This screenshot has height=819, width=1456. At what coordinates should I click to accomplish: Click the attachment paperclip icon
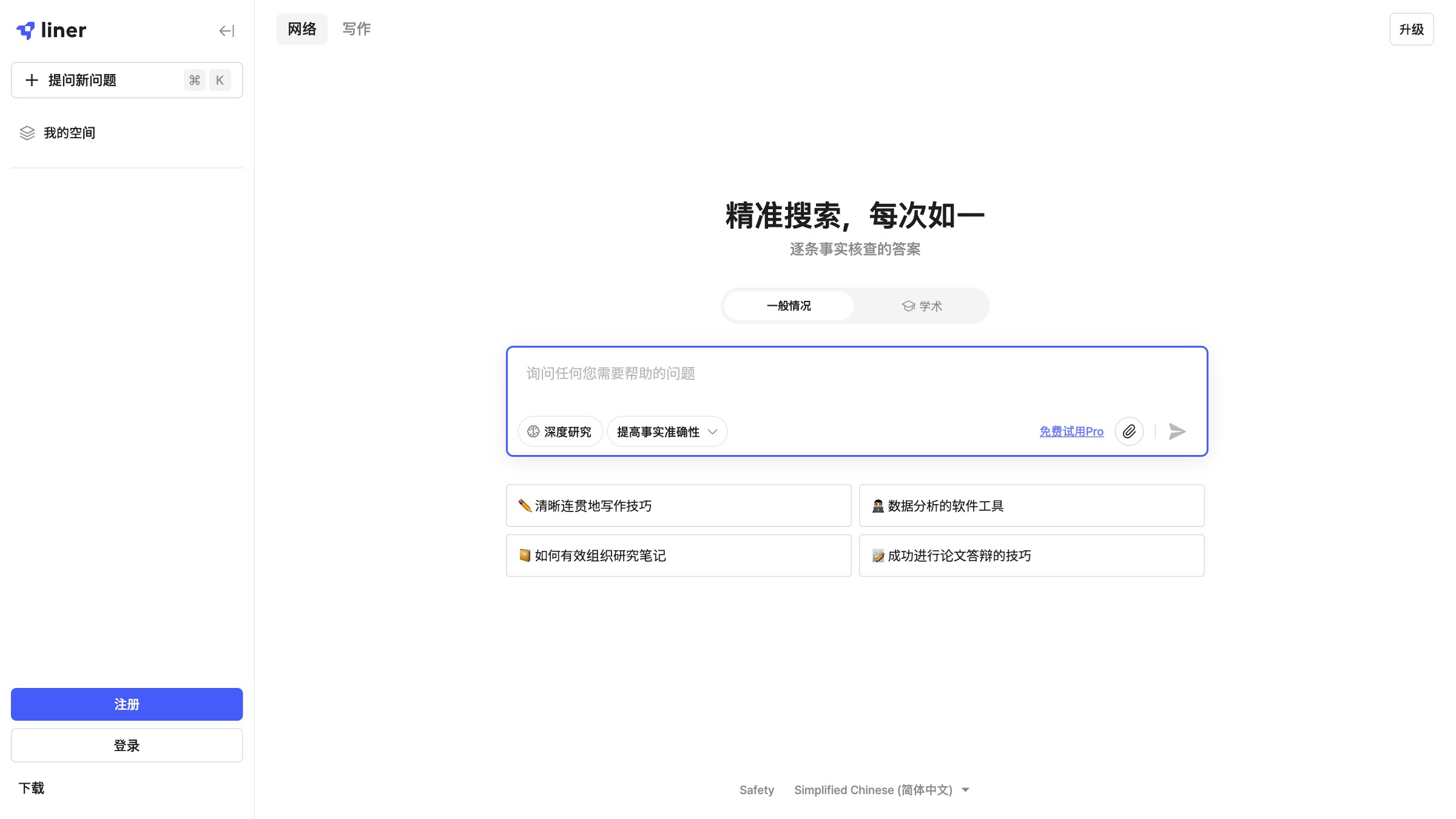[1128, 431]
